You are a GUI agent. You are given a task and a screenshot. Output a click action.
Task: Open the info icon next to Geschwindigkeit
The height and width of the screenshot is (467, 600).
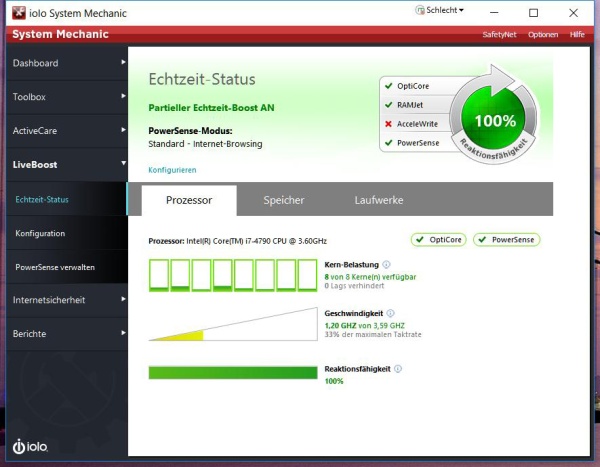coord(390,313)
